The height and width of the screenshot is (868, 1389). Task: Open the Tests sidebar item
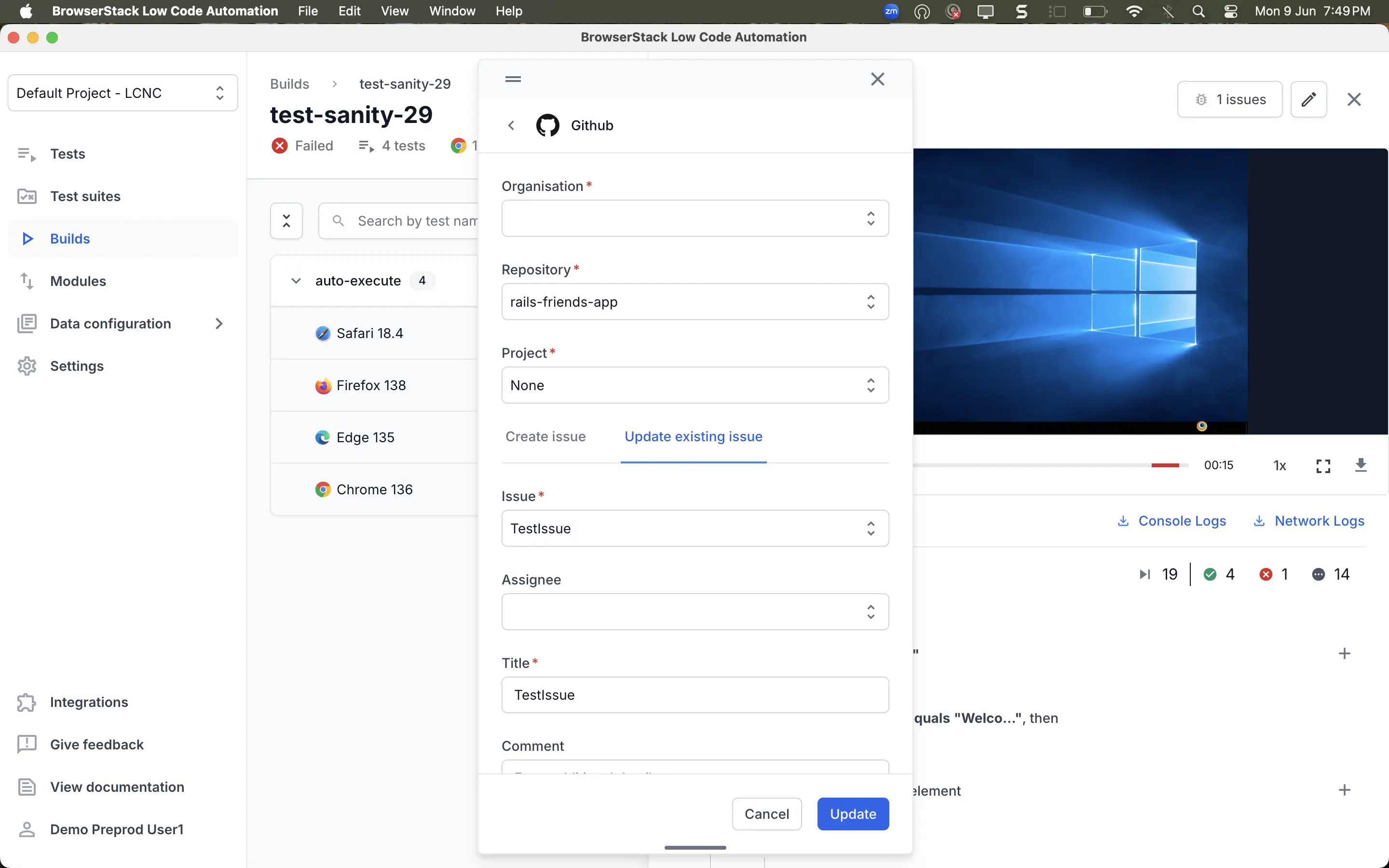pyautogui.click(x=123, y=154)
